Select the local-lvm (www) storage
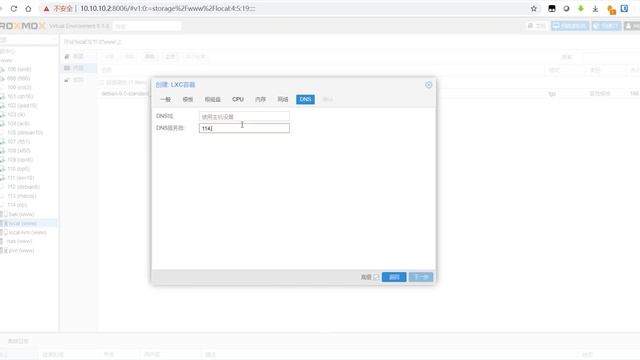This screenshot has height=360, width=640. 27,232
